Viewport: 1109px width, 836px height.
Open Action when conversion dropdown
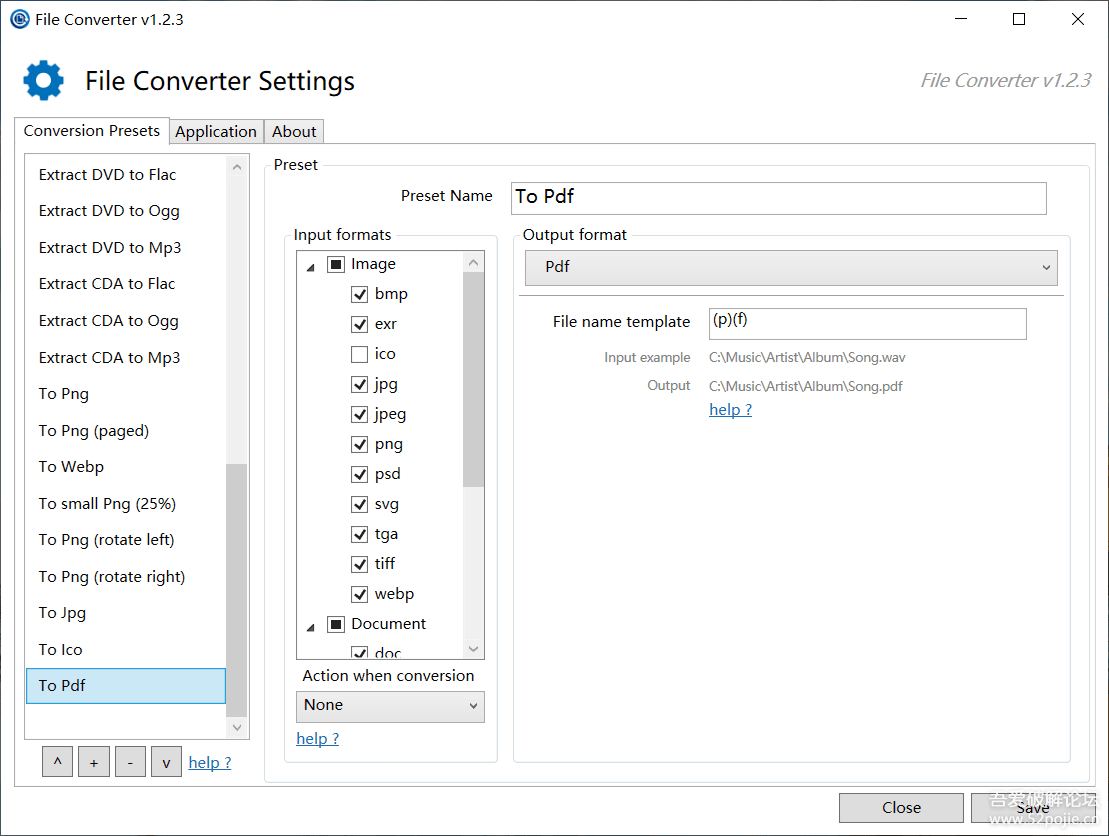390,706
